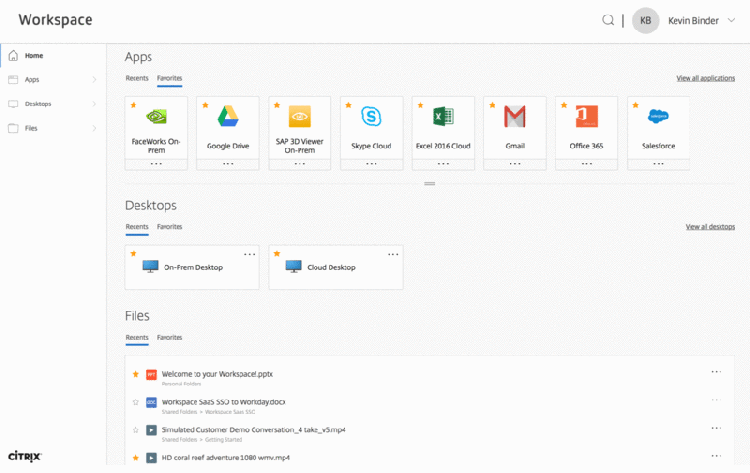Launch FaceWorks On-Prem app icon

pyautogui.click(x=156, y=116)
